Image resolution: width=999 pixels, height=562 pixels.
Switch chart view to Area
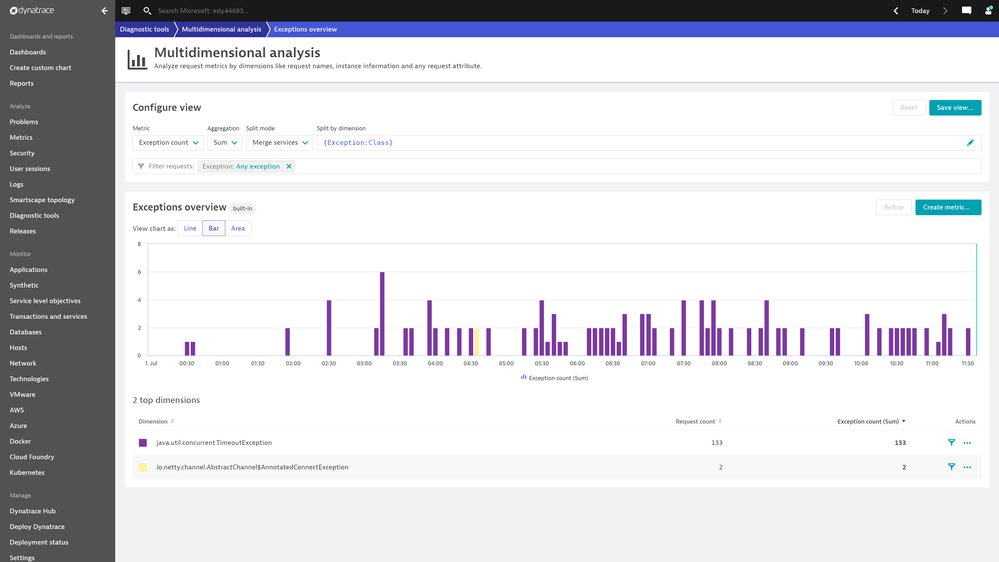[238, 228]
